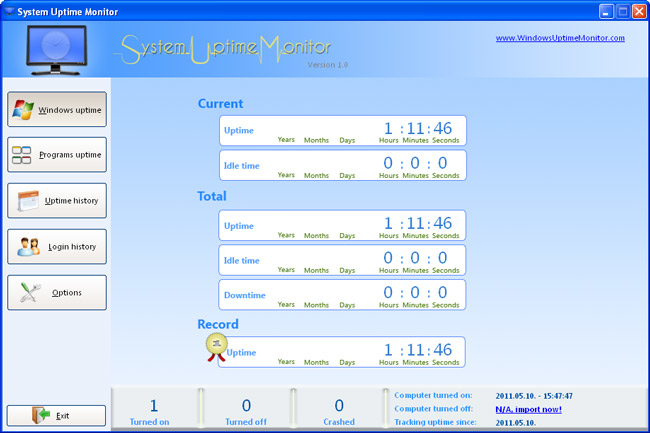
Task: Click the title bar app icon
Action: coord(9,11)
